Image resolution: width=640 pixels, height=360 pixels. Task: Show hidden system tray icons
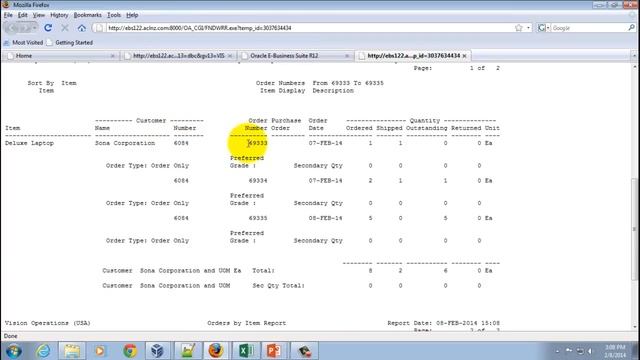pos(558,351)
